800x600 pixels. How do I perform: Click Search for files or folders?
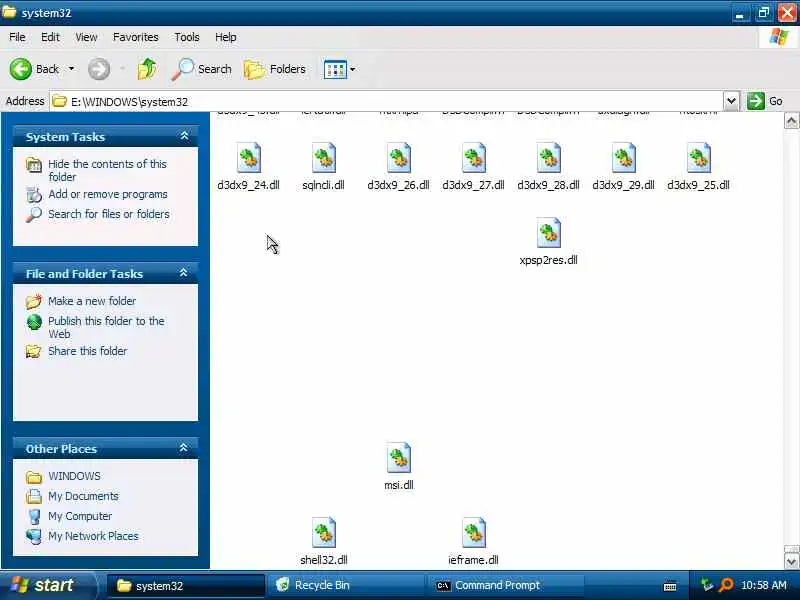click(109, 214)
